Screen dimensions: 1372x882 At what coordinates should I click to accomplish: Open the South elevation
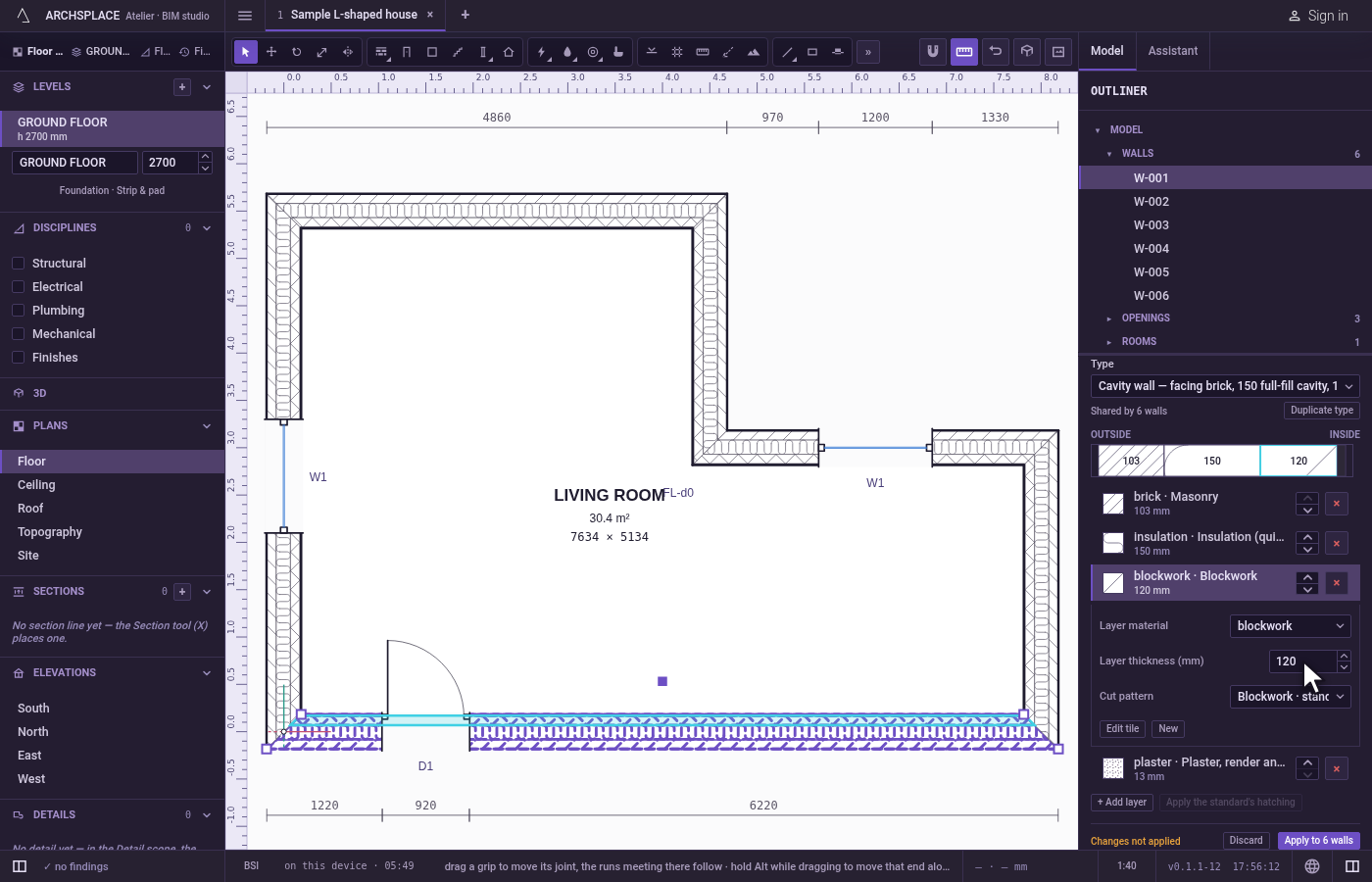113,709
